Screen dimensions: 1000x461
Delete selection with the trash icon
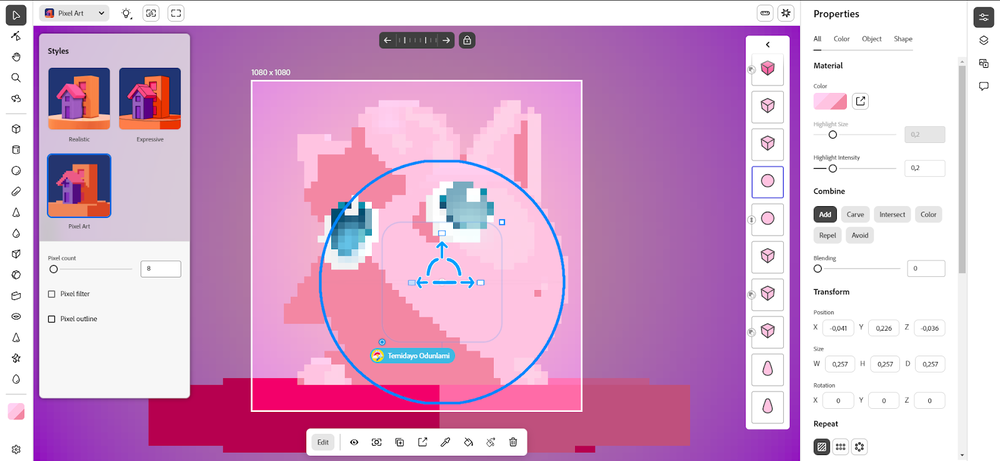pos(513,442)
